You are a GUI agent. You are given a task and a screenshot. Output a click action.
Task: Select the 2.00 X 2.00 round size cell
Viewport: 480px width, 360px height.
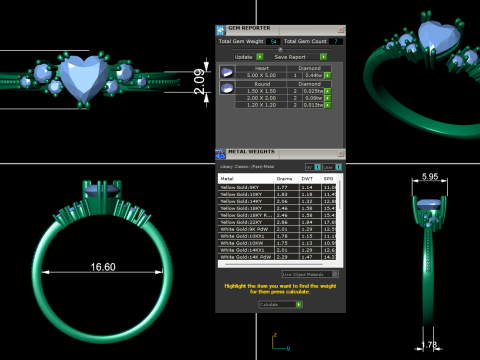(261, 98)
